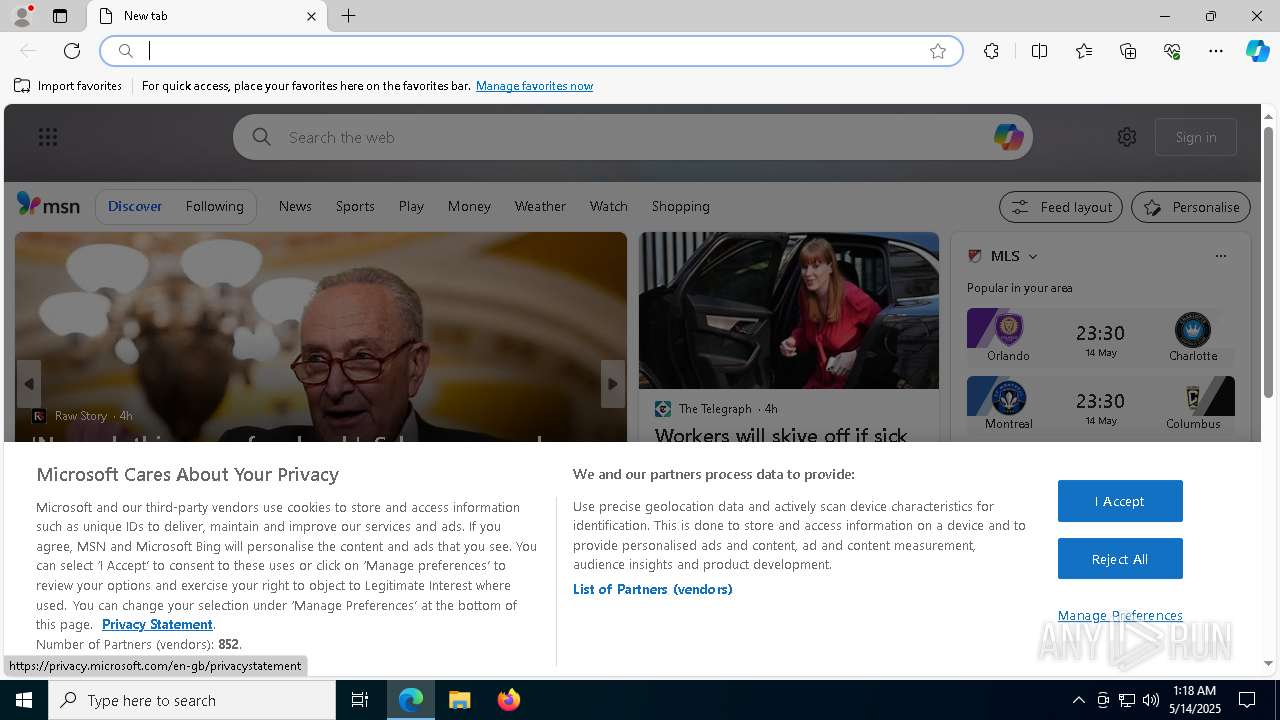Viewport: 1280px width, 720px height.
Task: Open a new tab with plus icon
Action: (x=349, y=16)
